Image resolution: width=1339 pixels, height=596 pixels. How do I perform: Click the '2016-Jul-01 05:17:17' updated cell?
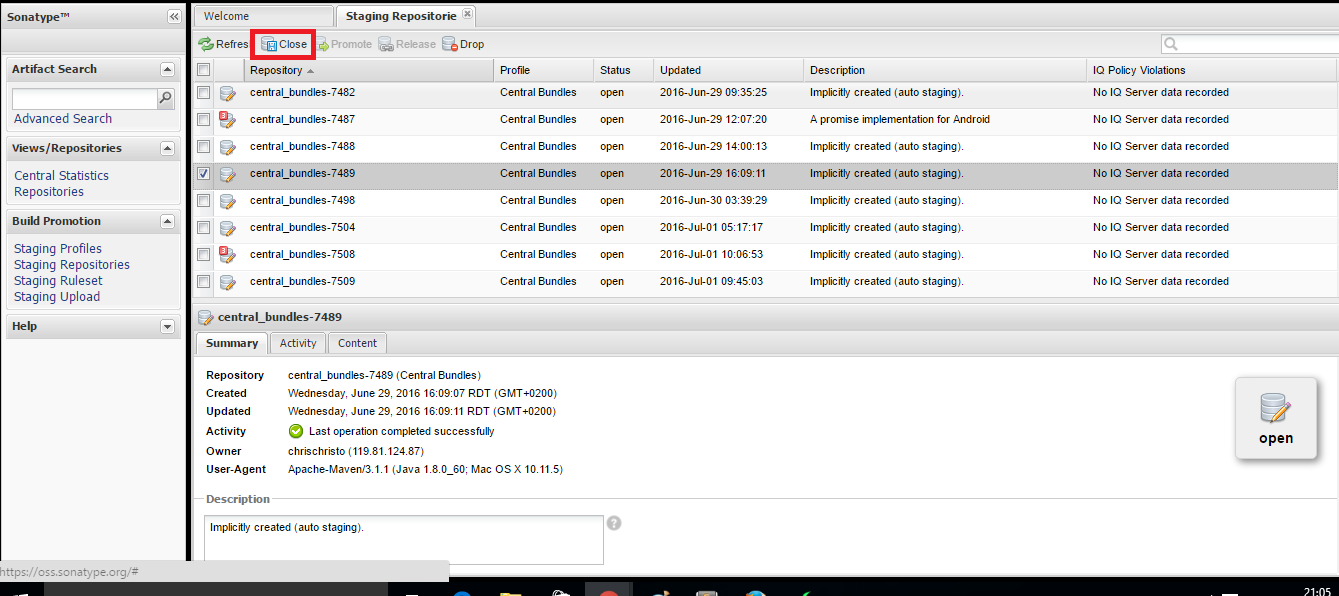(713, 228)
